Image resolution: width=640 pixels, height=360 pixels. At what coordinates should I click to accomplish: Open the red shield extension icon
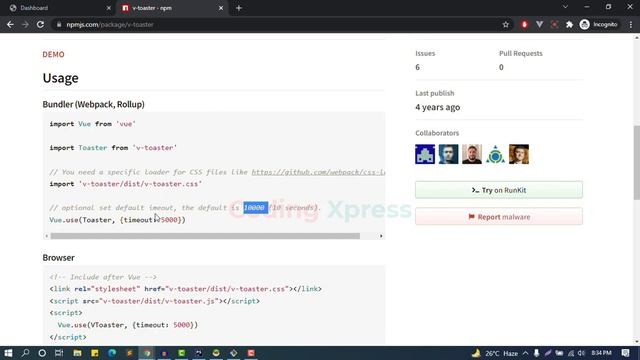point(524,24)
